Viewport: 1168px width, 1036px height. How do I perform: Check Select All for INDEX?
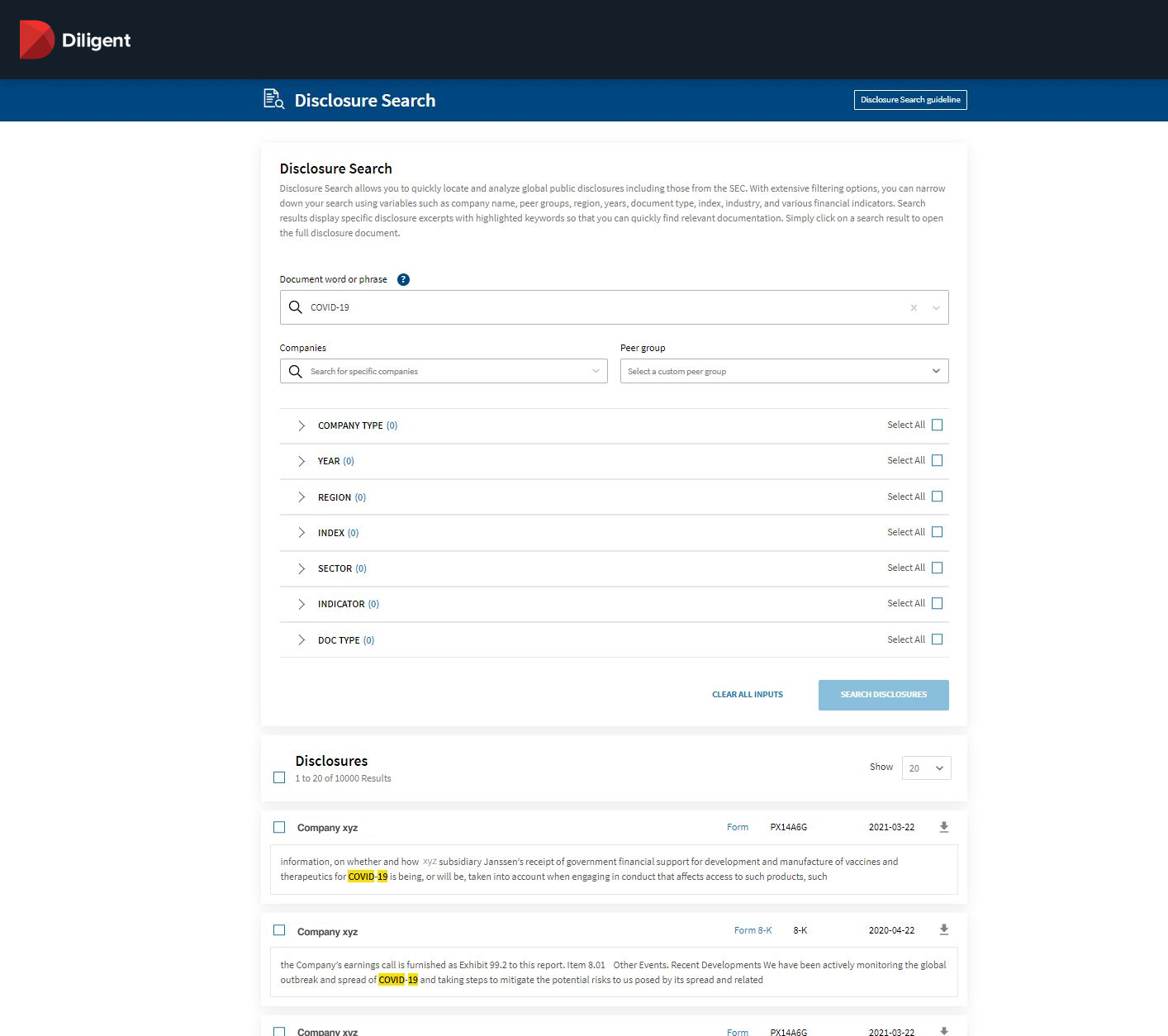coord(937,532)
